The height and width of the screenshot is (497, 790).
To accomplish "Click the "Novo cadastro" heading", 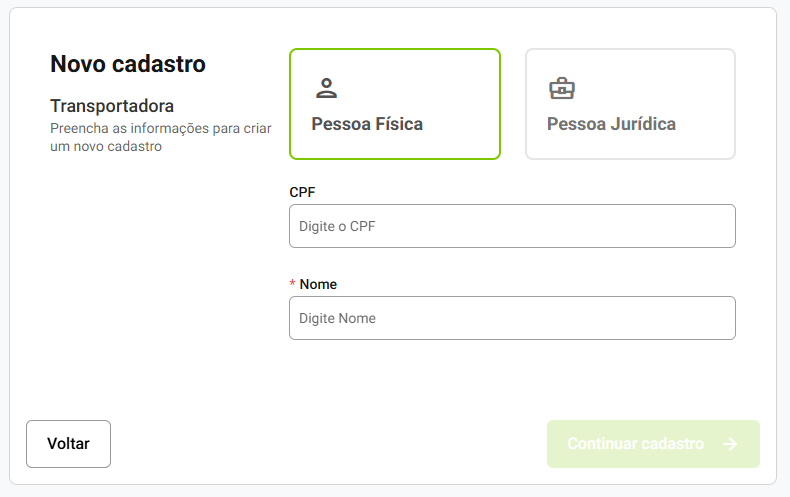I will 128,64.
